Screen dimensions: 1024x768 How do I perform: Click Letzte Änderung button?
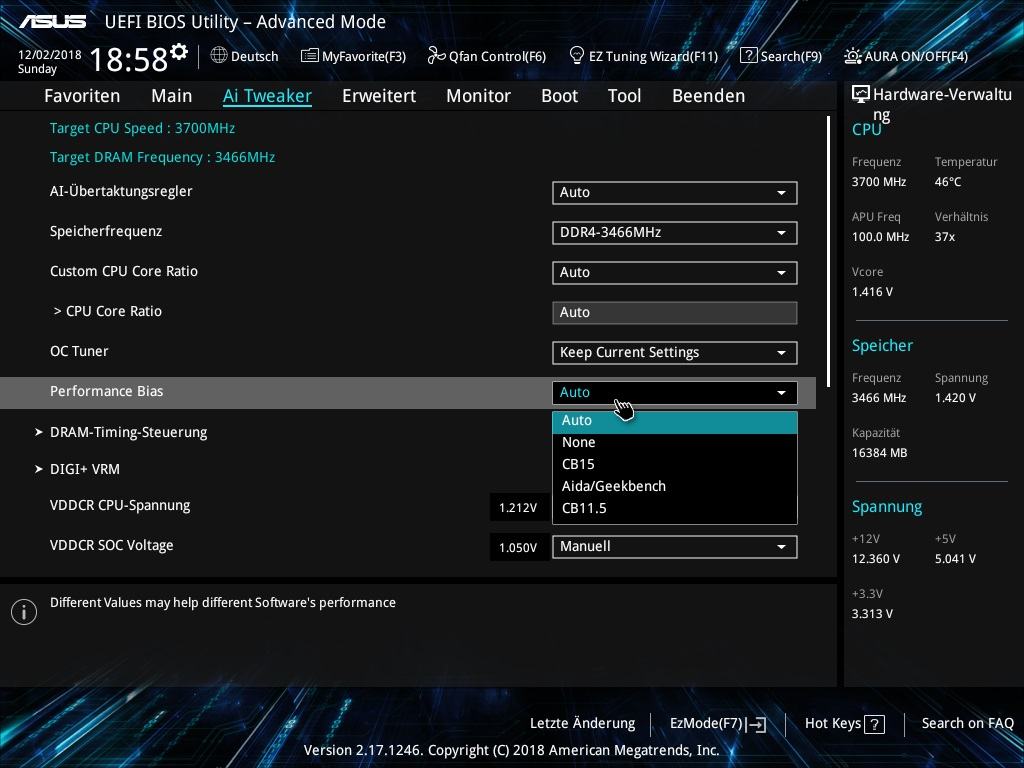(583, 724)
